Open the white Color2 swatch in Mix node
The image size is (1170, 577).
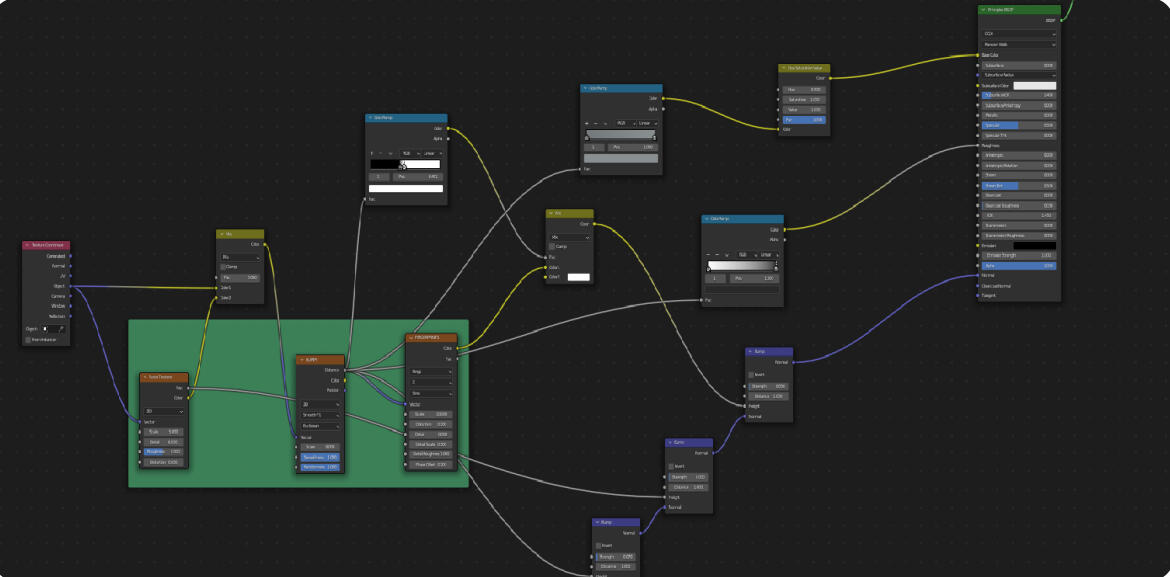[x=578, y=277]
